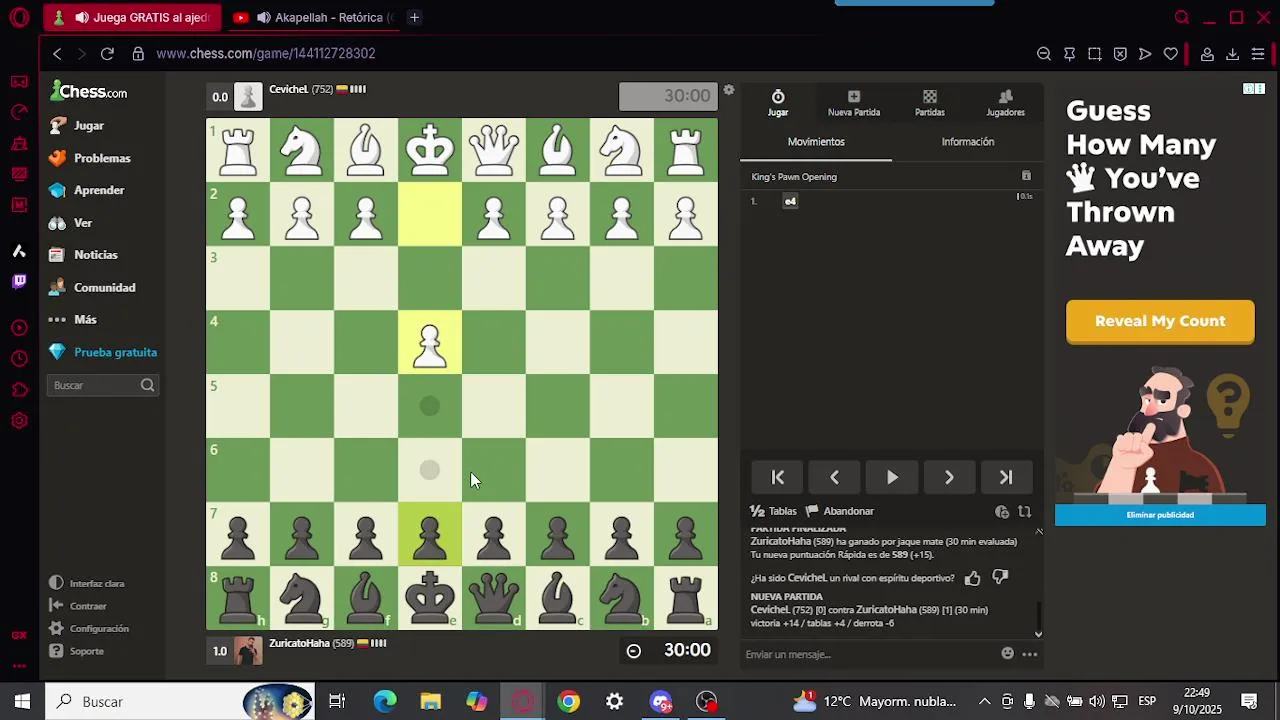The image size is (1280, 720).
Task: Advance one move forward
Action: coord(949,478)
